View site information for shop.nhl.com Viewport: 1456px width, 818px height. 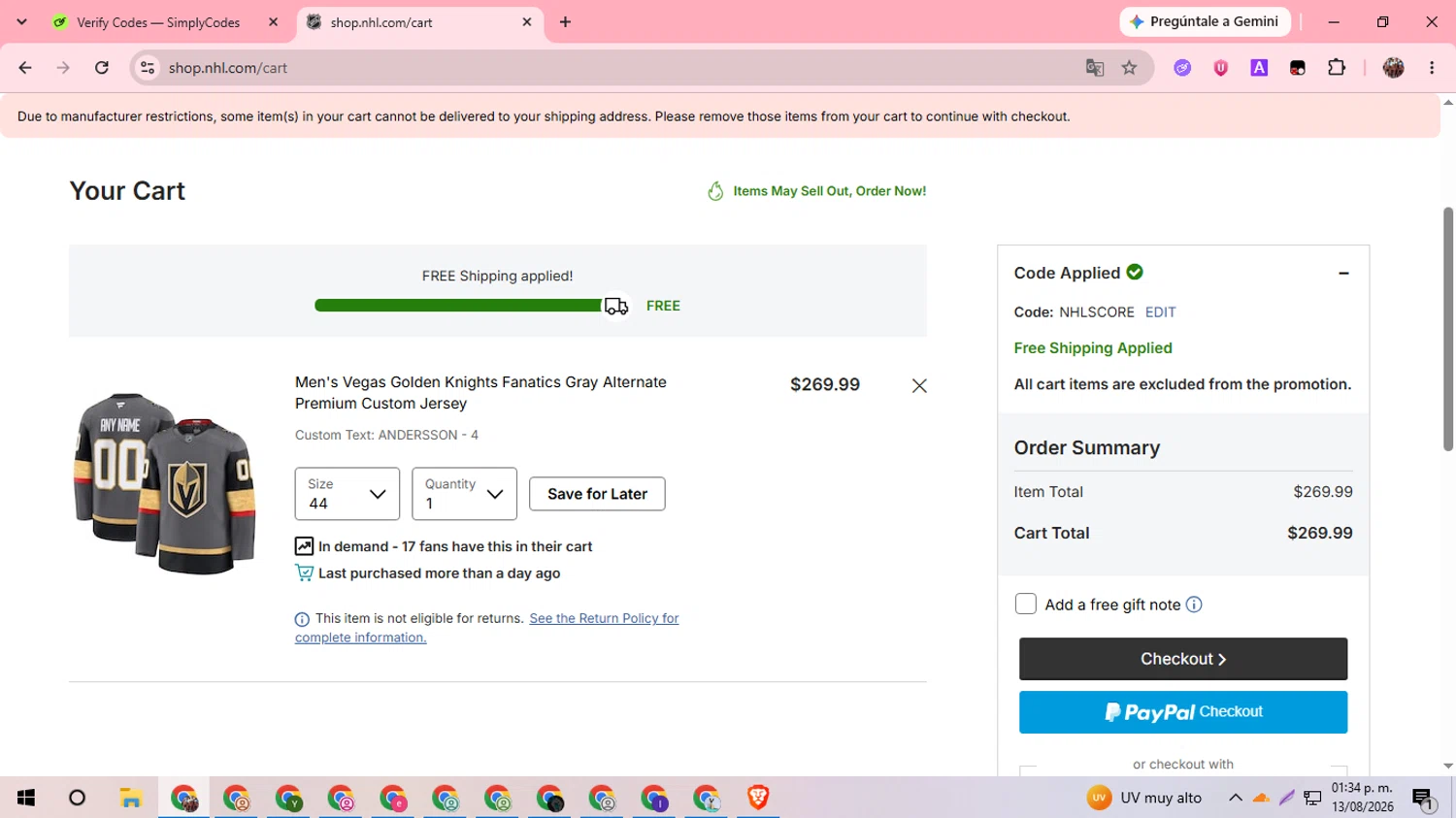(x=148, y=68)
